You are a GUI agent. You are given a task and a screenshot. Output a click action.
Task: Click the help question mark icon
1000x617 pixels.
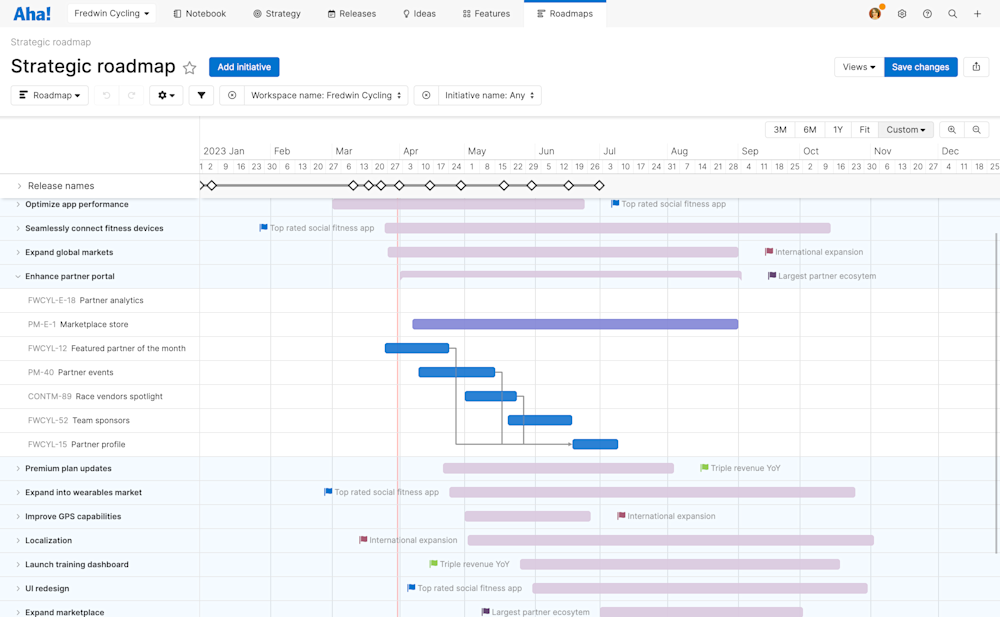point(926,14)
